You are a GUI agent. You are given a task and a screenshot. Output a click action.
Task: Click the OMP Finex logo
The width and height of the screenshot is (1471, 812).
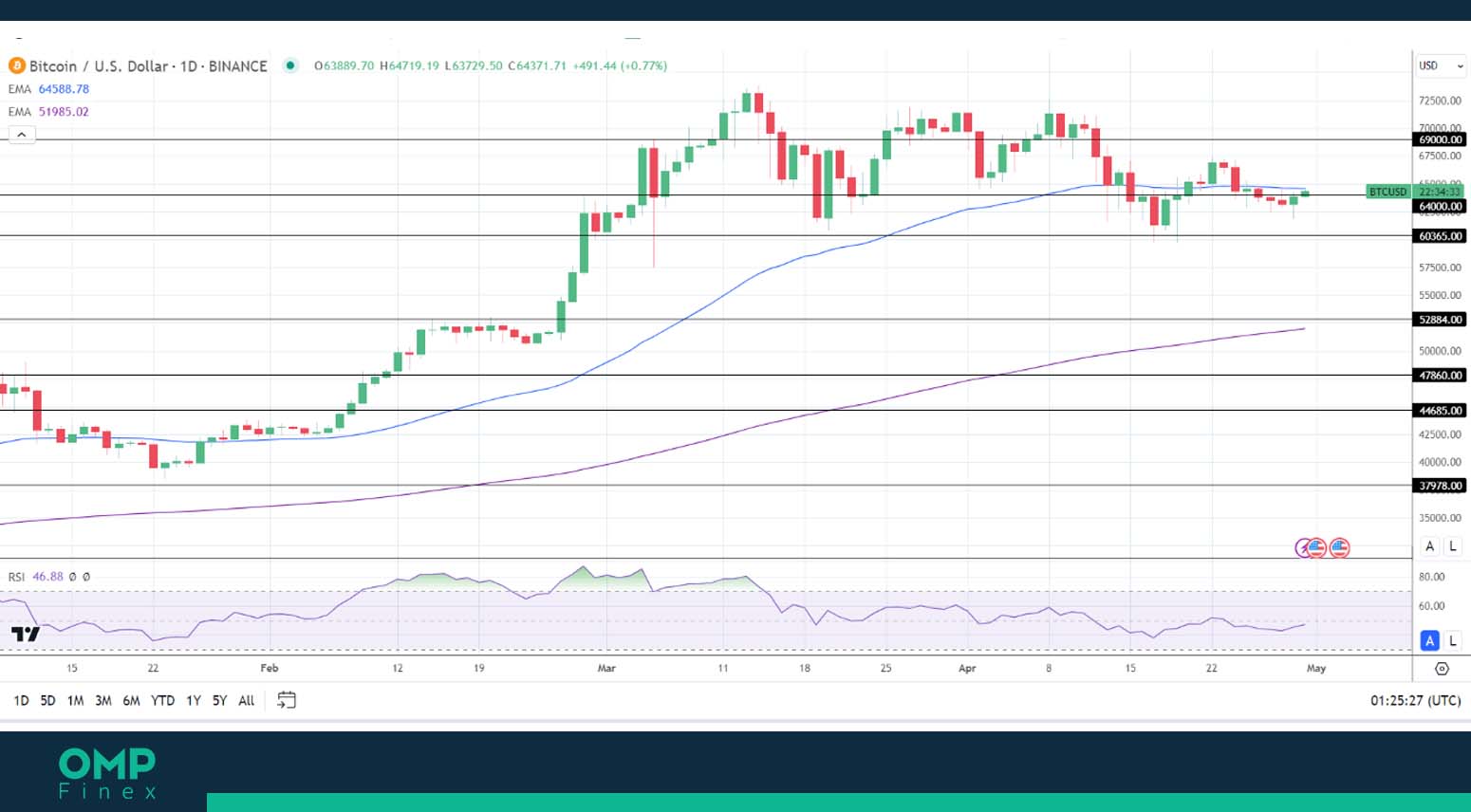pyautogui.click(x=107, y=773)
